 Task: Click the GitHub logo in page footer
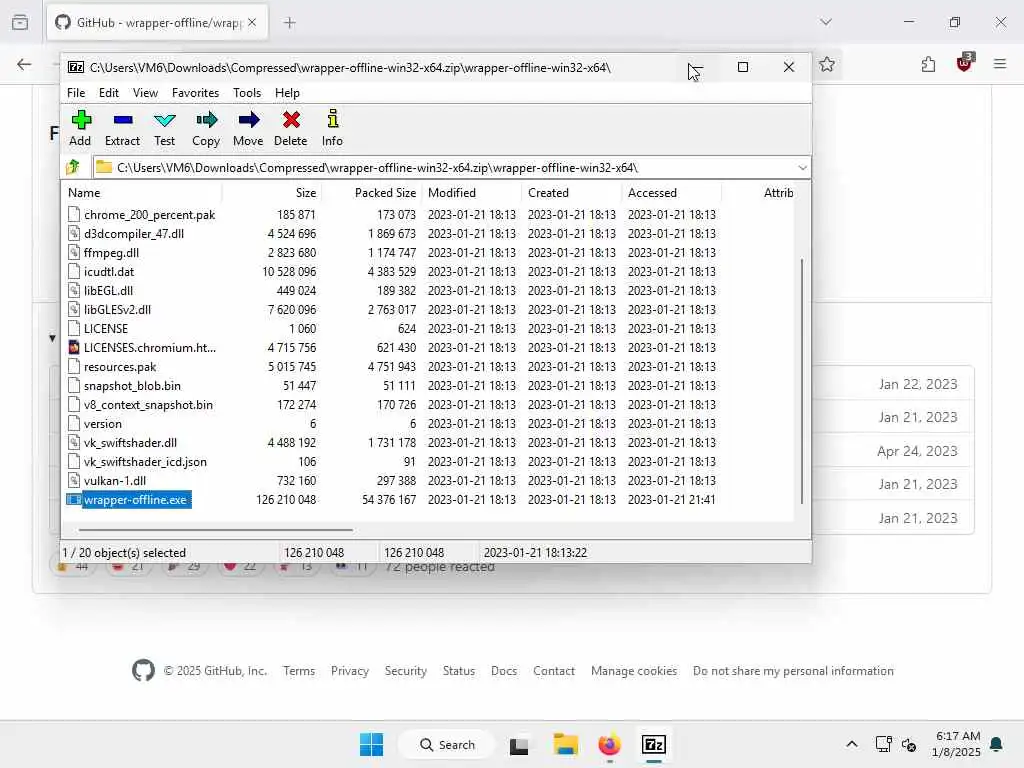(x=143, y=671)
